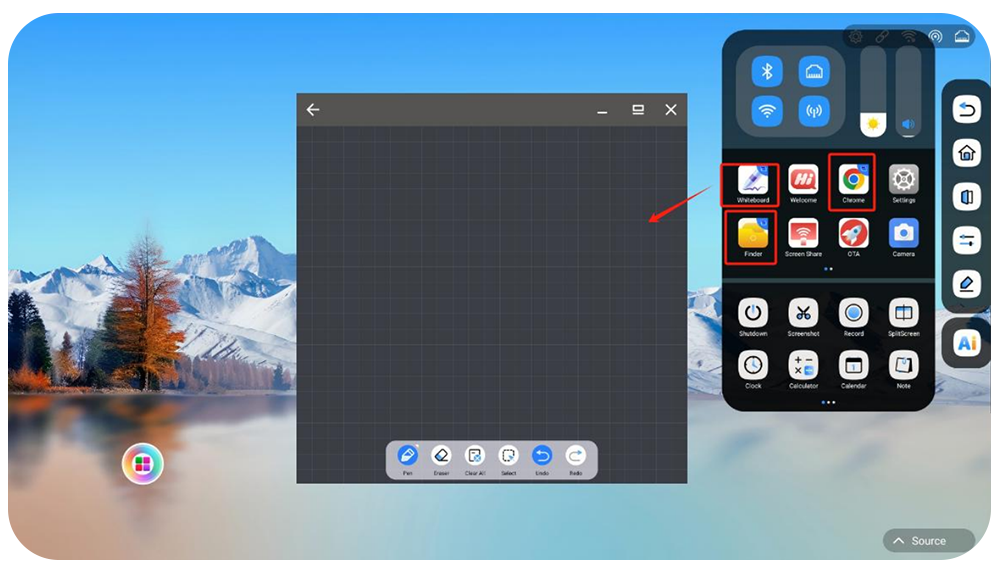Undo the last whiteboard stroke
The width and height of the screenshot is (1000, 572).
click(x=542, y=456)
